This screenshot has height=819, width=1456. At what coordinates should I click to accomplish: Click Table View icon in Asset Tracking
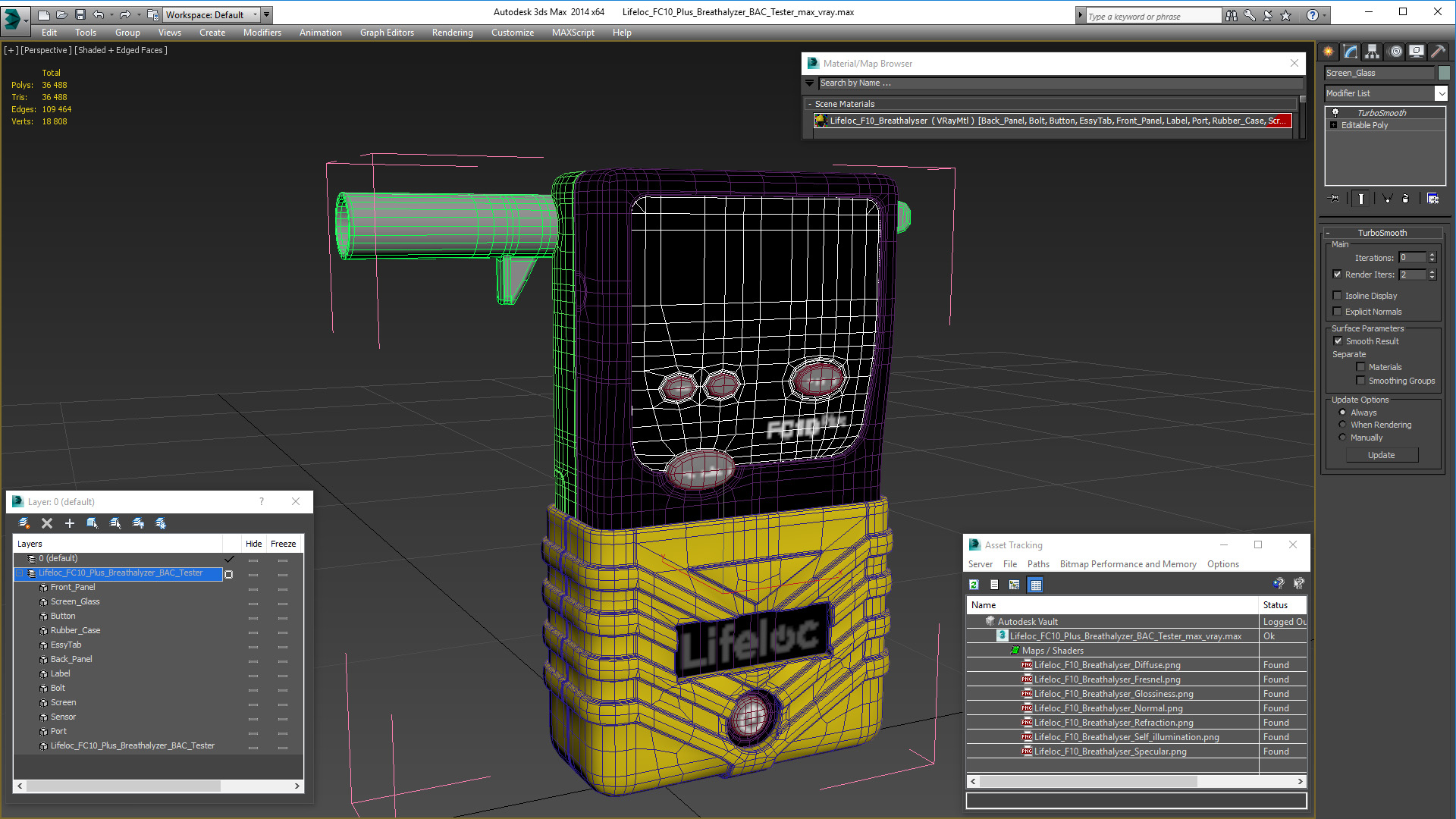point(1035,585)
